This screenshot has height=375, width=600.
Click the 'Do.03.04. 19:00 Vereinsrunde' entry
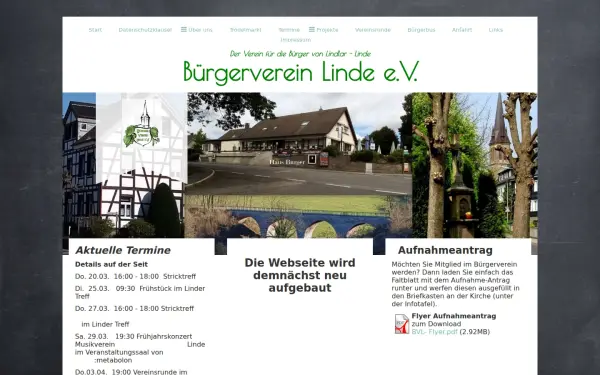(x=131, y=372)
